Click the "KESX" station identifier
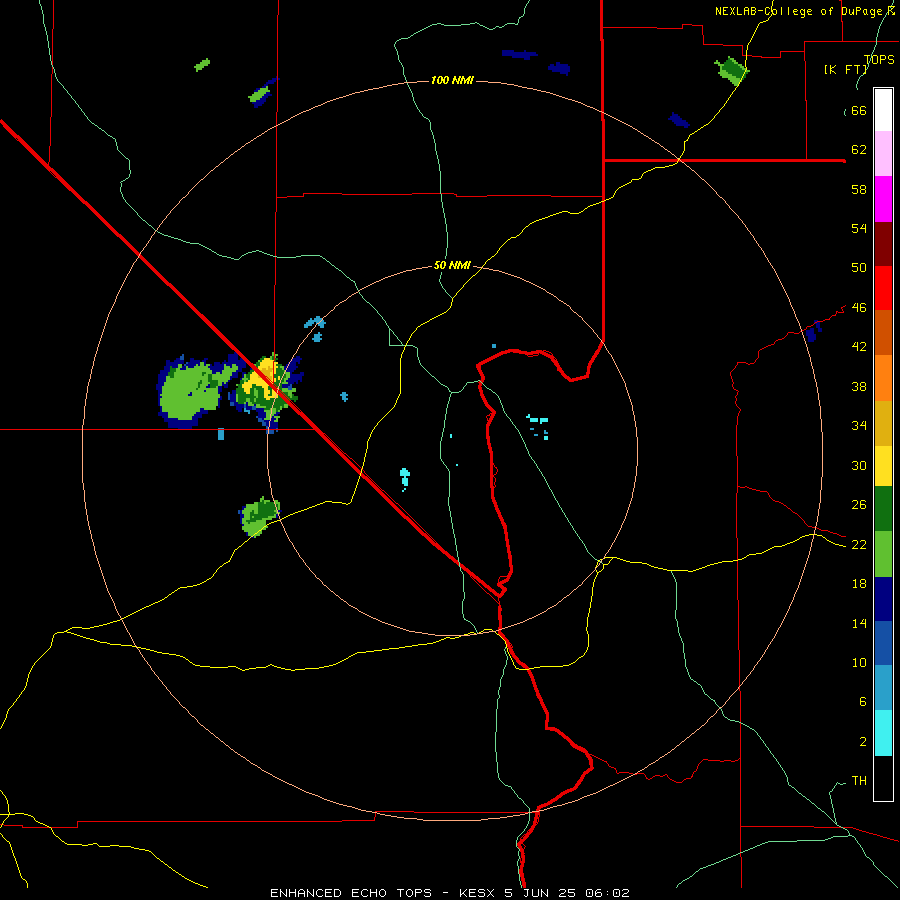Viewport: 900px width, 900px height. [x=475, y=893]
